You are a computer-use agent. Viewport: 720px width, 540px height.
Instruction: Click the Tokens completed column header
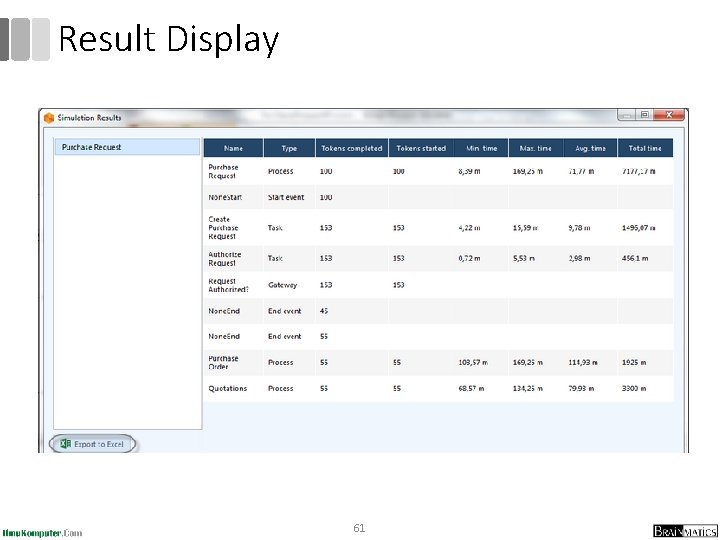coord(352,148)
